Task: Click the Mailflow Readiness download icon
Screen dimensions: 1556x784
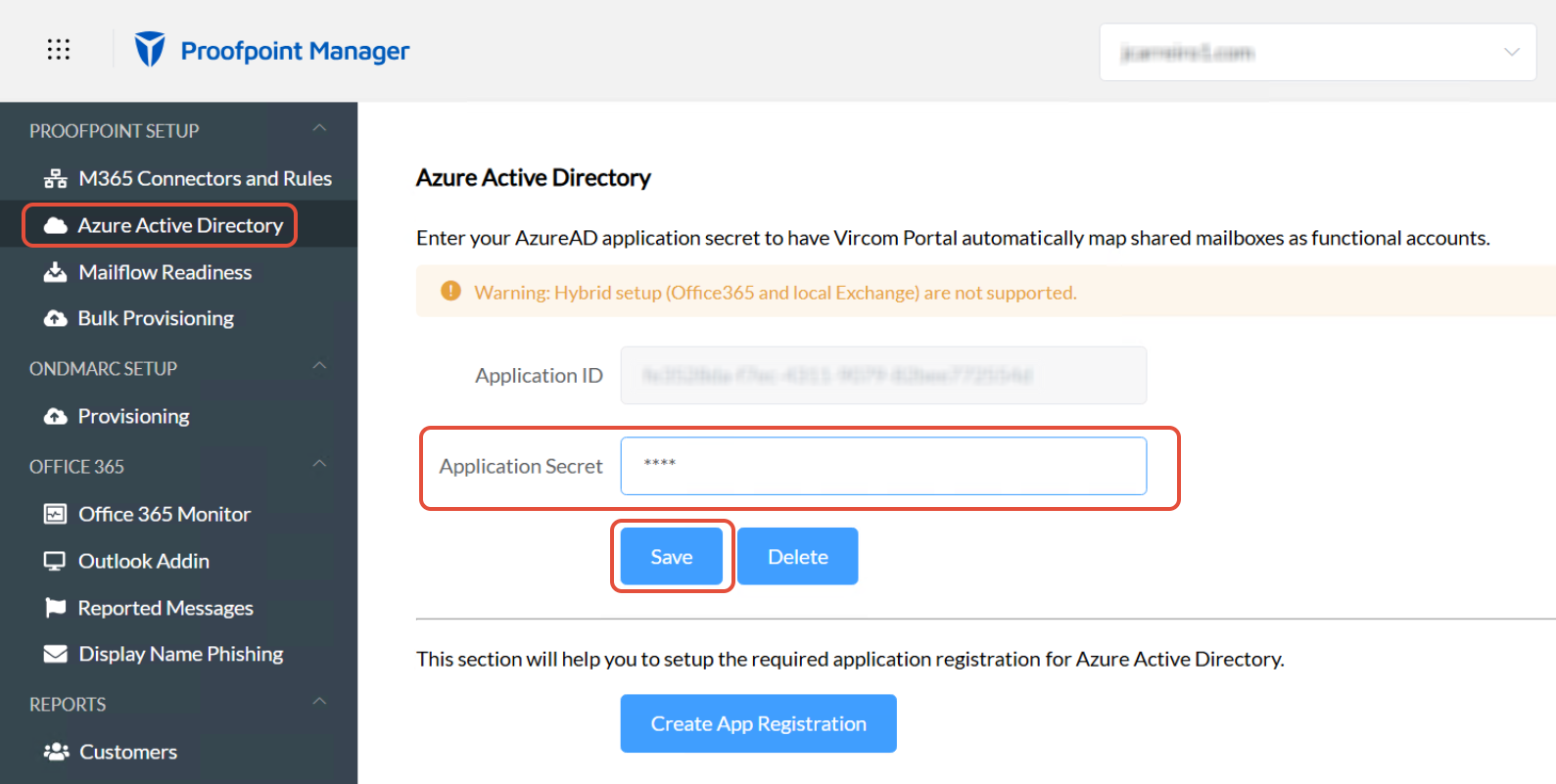Action: tap(56, 272)
